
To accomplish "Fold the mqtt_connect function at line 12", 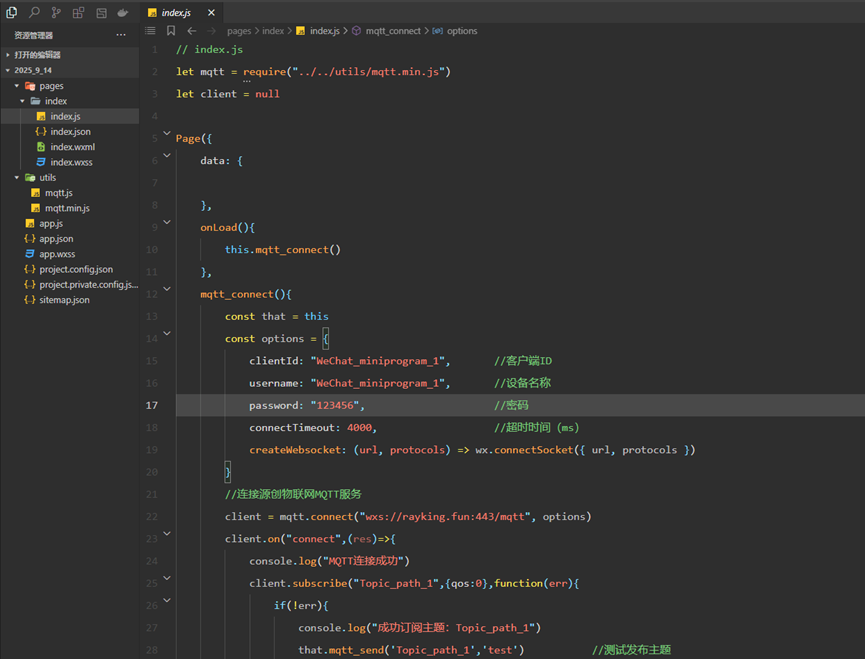I will pyautogui.click(x=167, y=288).
